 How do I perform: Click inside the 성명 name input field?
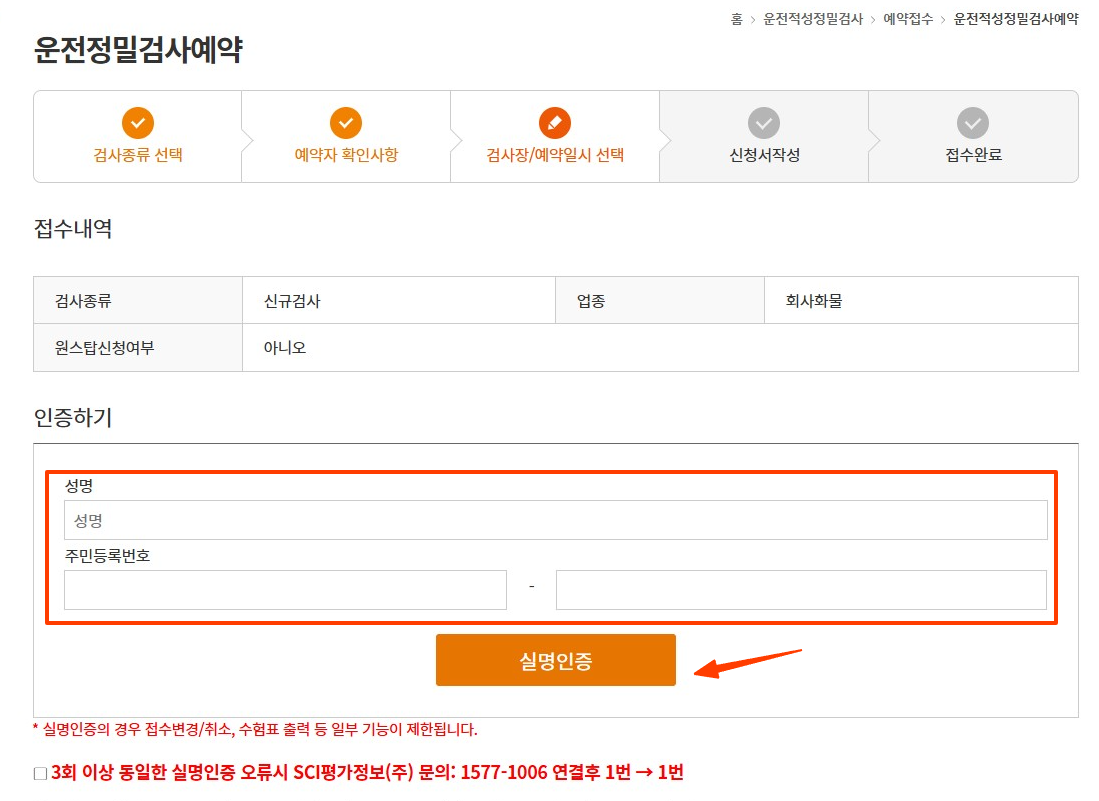555,519
